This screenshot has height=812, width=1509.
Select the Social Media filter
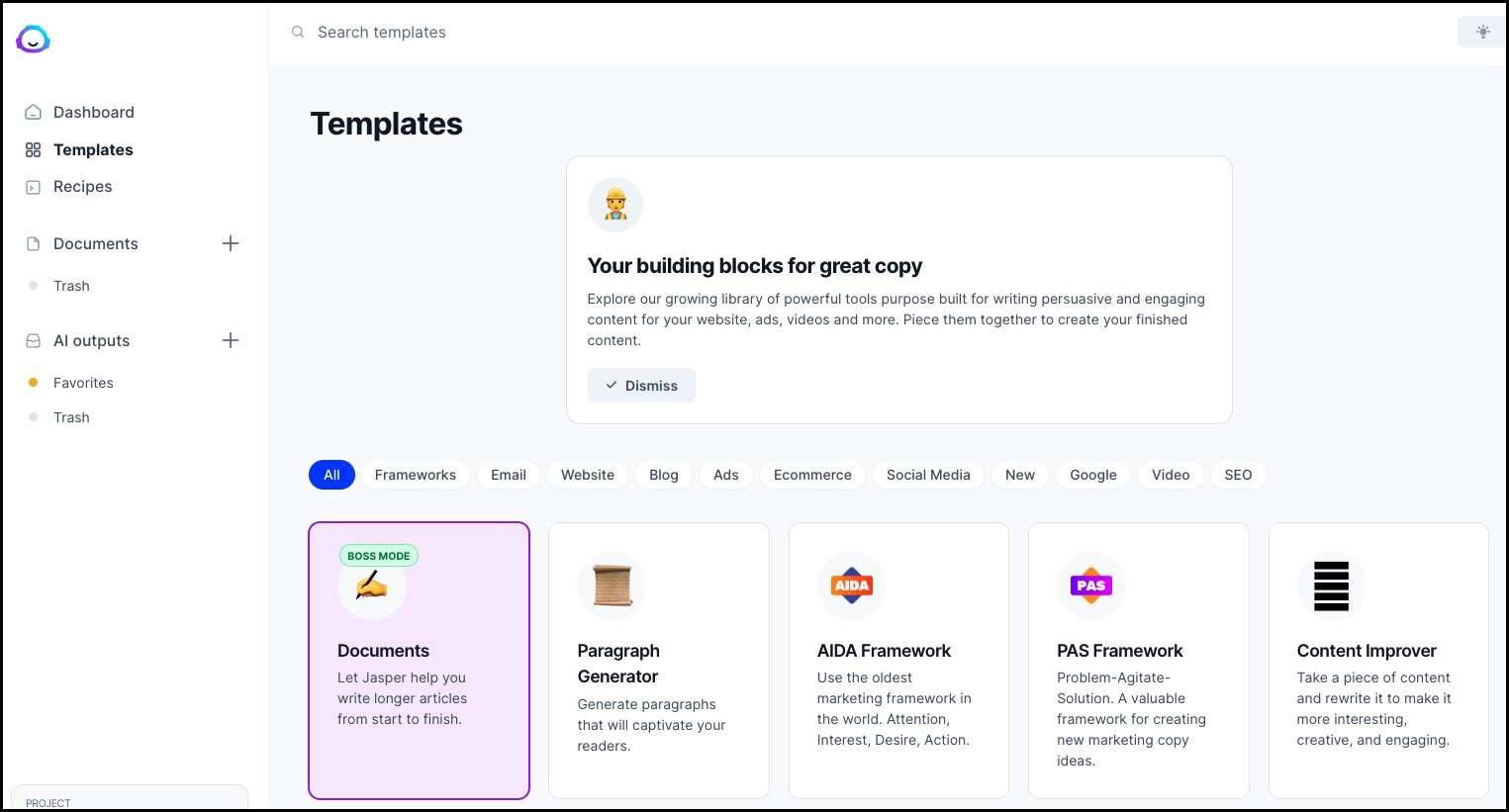pos(927,475)
